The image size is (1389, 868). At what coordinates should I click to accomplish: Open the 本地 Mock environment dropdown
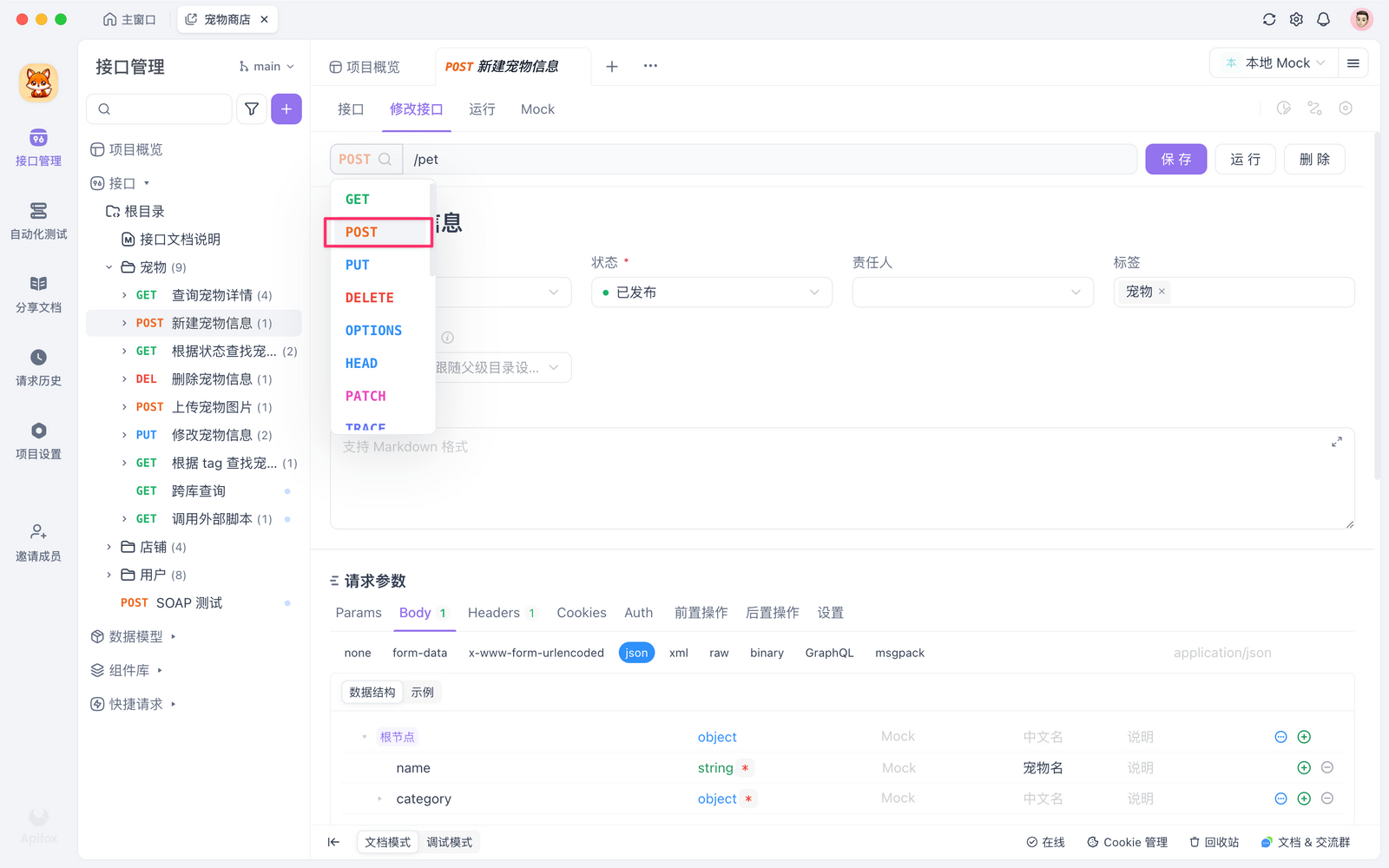click(1272, 62)
